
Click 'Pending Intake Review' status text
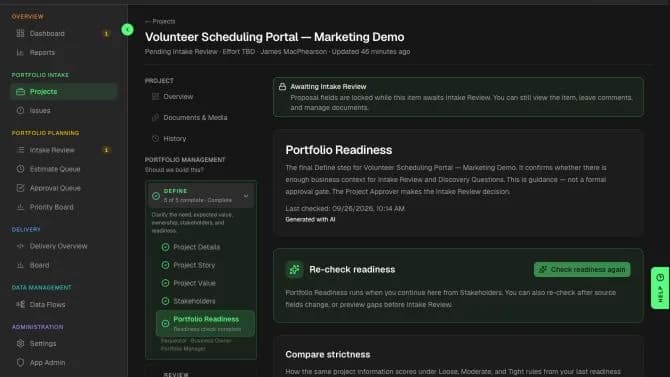[181, 52]
